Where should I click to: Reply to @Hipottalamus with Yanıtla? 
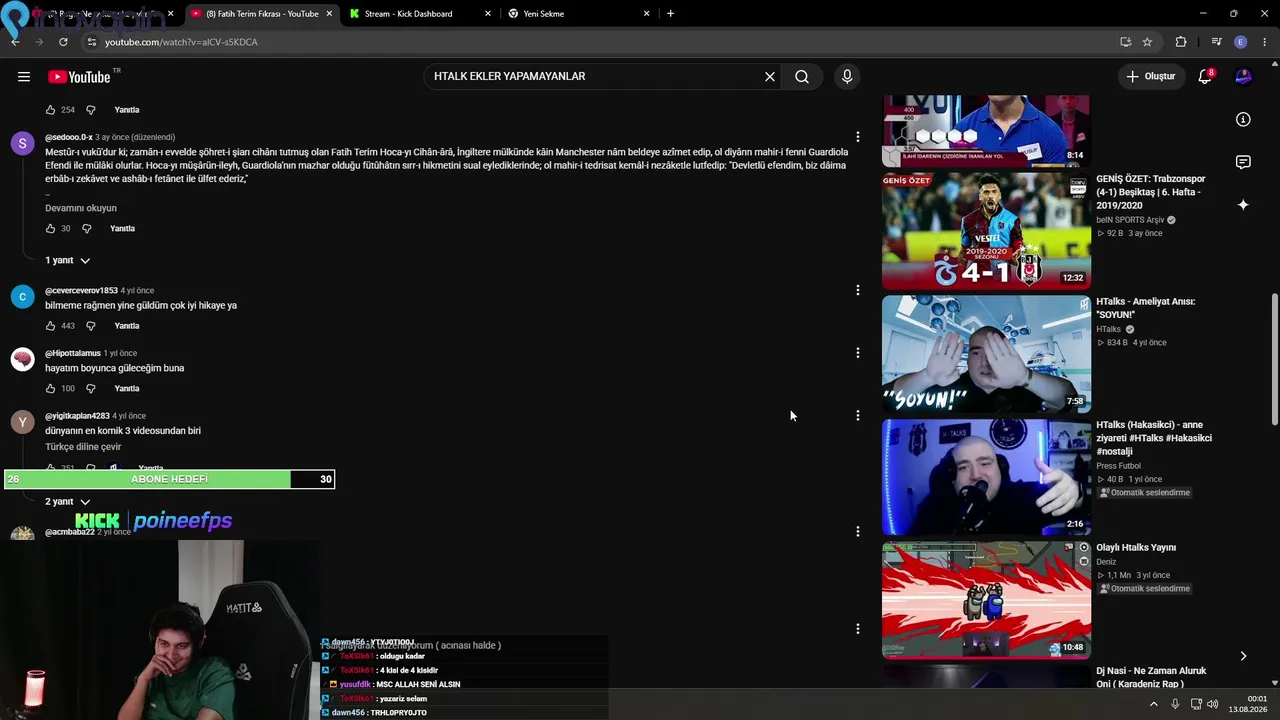(x=127, y=389)
